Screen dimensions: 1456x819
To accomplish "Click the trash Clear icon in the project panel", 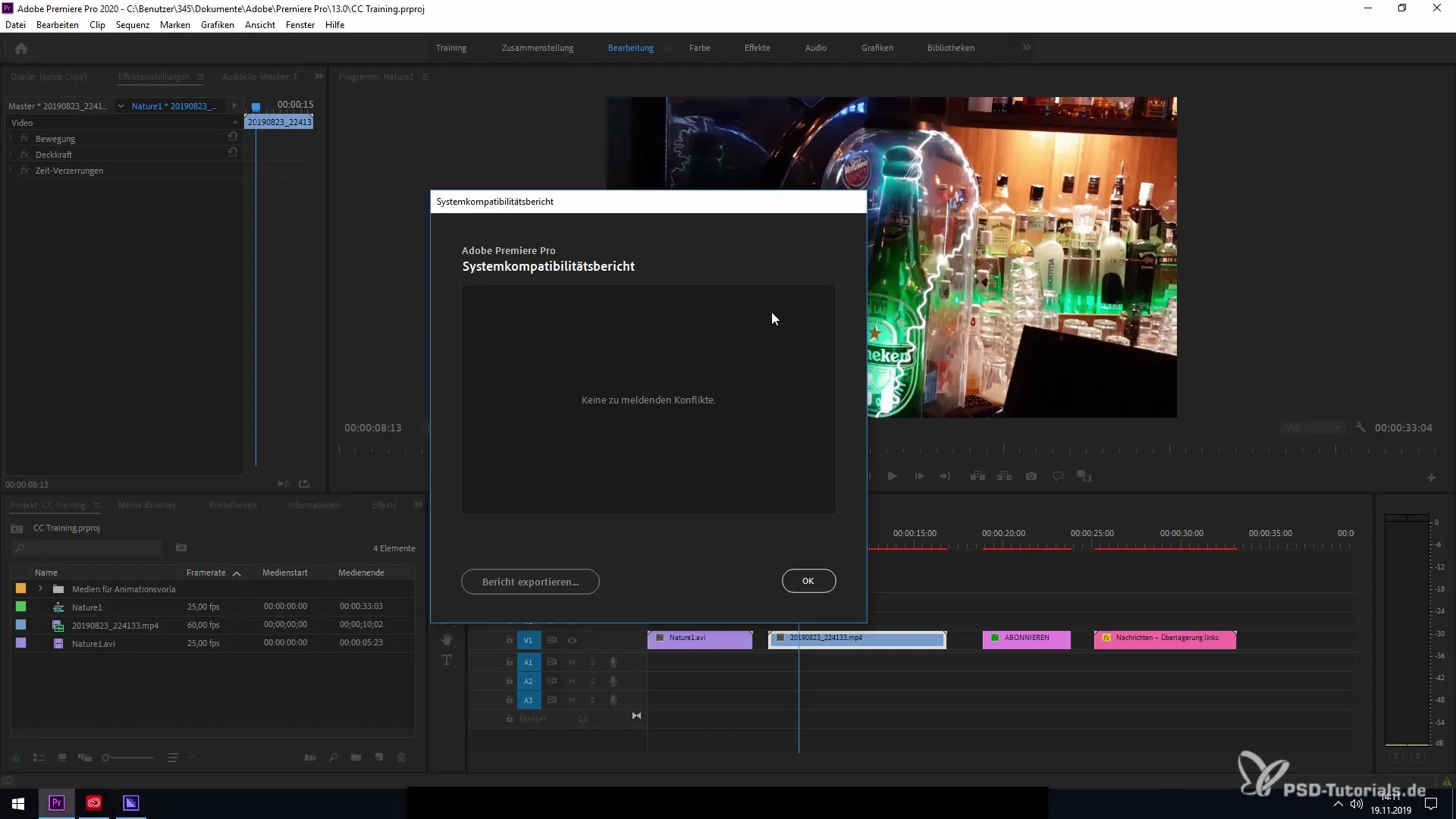I will click(x=402, y=758).
